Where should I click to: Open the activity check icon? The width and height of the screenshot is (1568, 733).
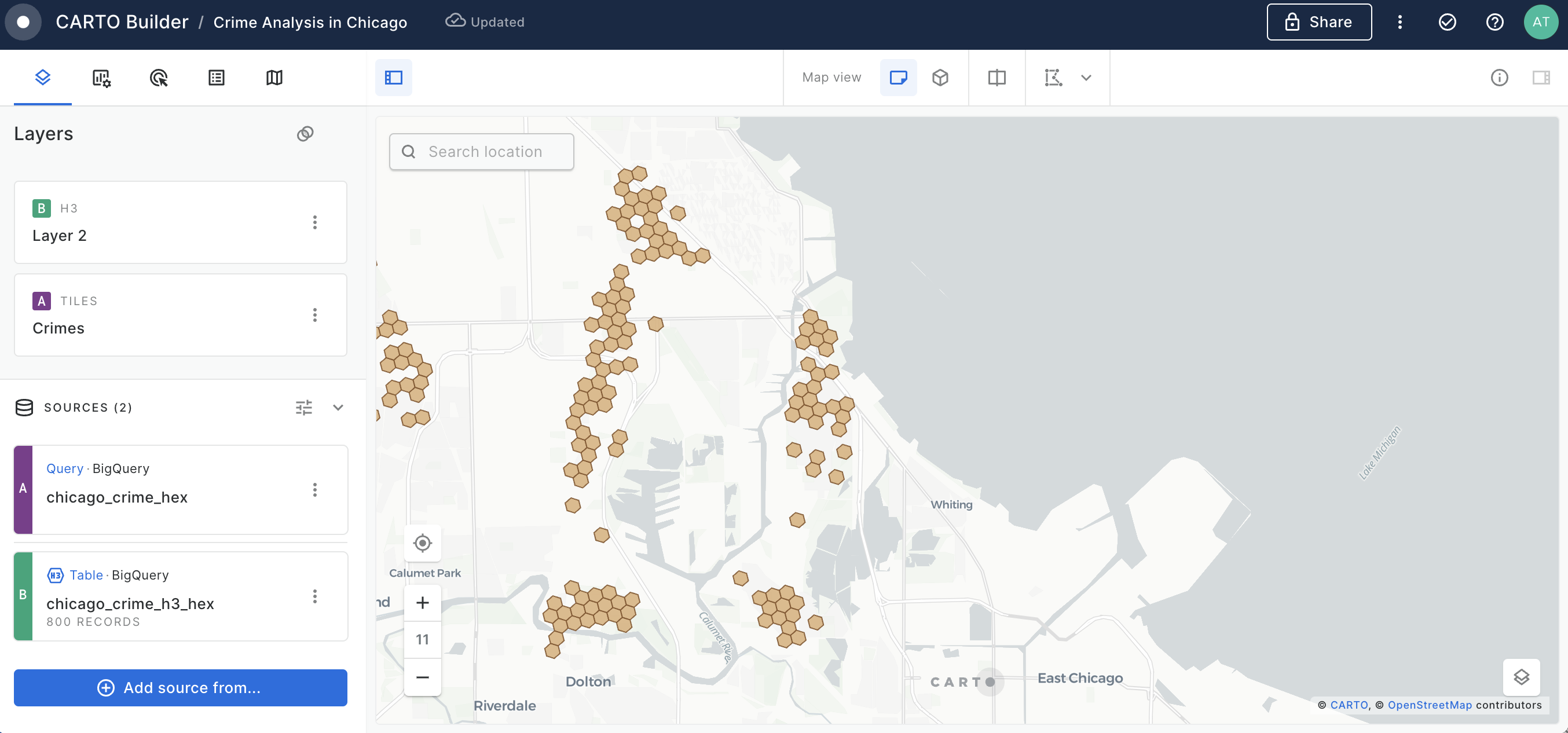coord(1448,22)
